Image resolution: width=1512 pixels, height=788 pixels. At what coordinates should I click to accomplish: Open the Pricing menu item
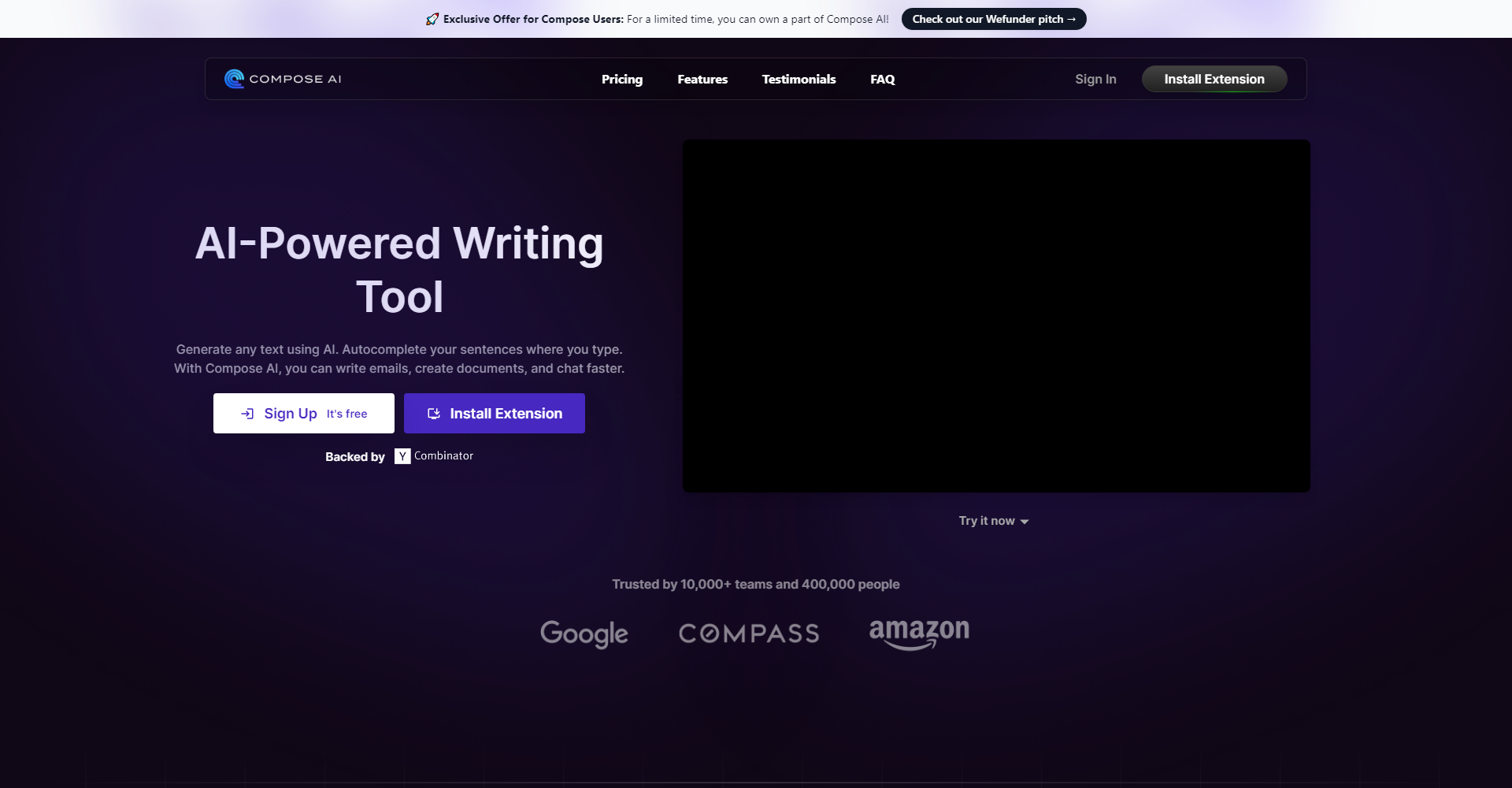point(621,79)
